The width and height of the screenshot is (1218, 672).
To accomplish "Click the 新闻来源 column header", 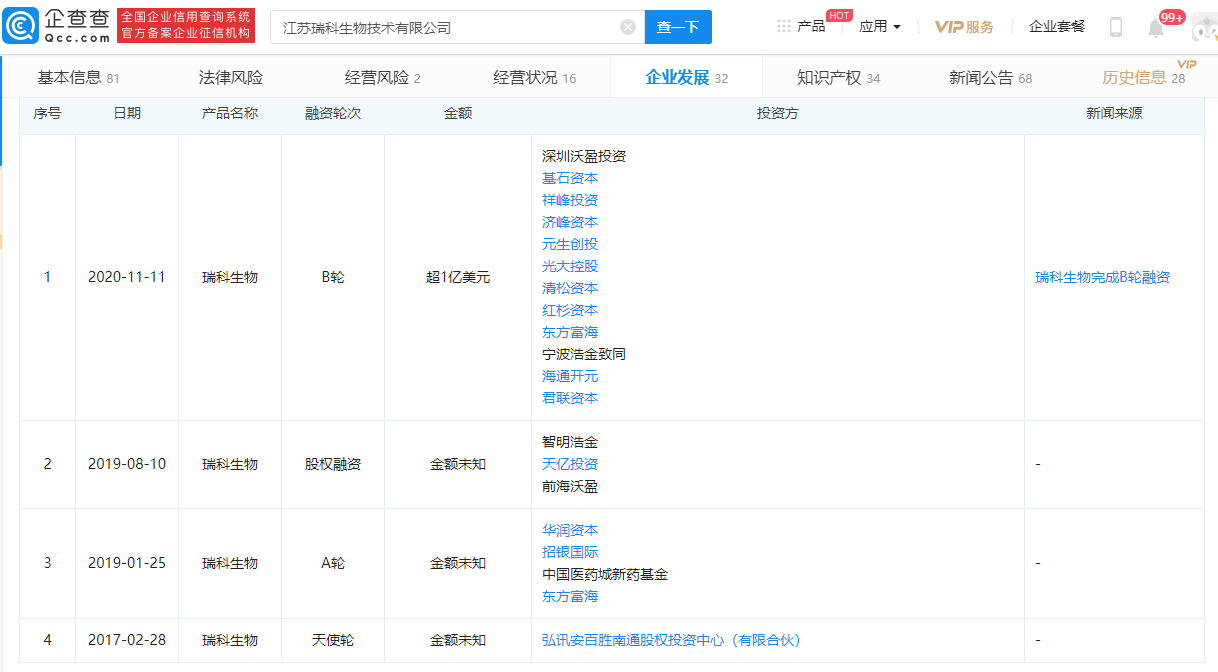I will 1114,113.
